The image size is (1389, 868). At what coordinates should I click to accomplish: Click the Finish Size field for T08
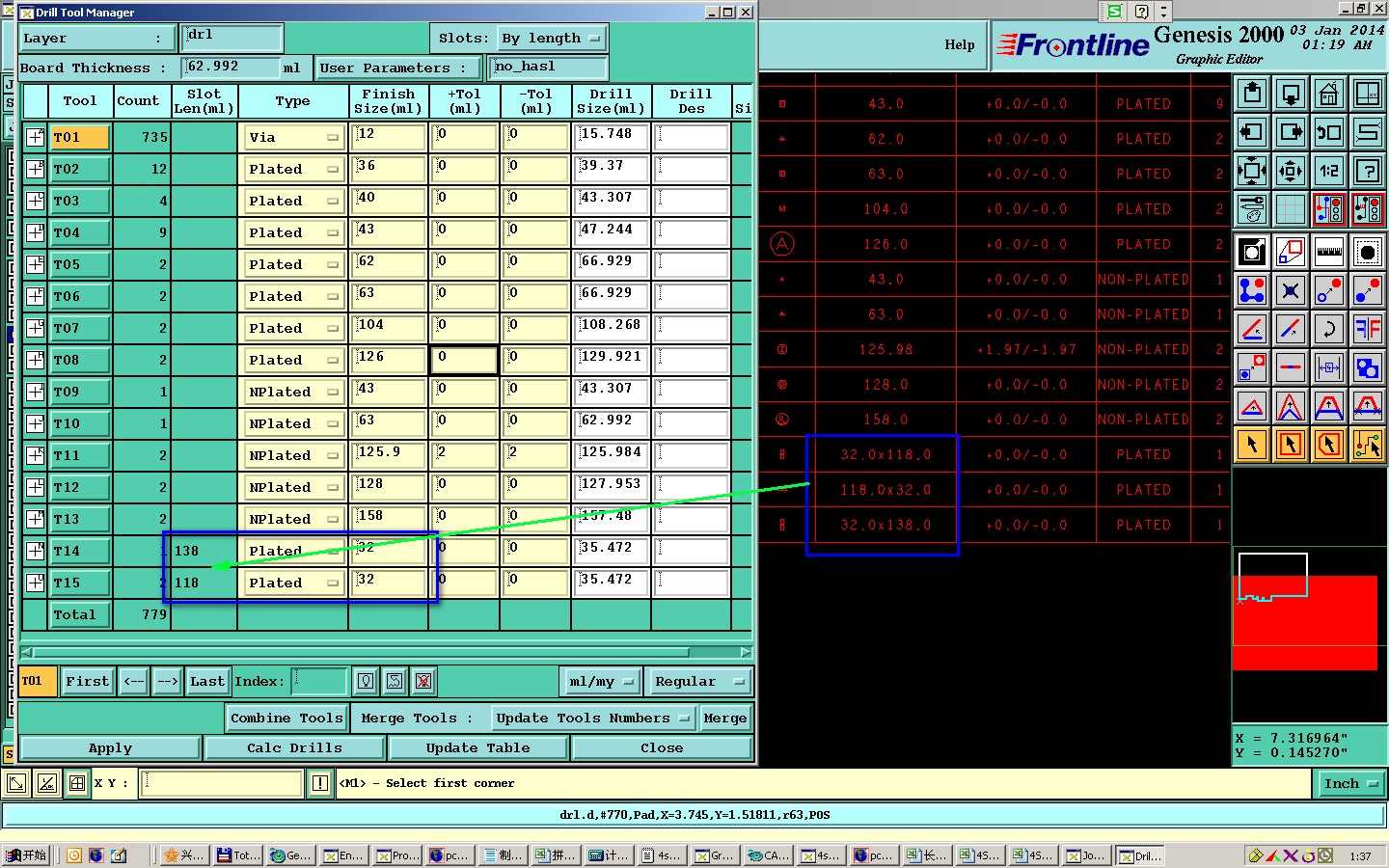(x=389, y=360)
